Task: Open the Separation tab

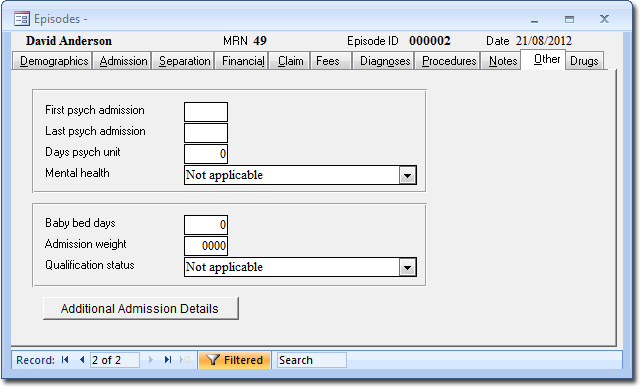Action: click(x=184, y=61)
